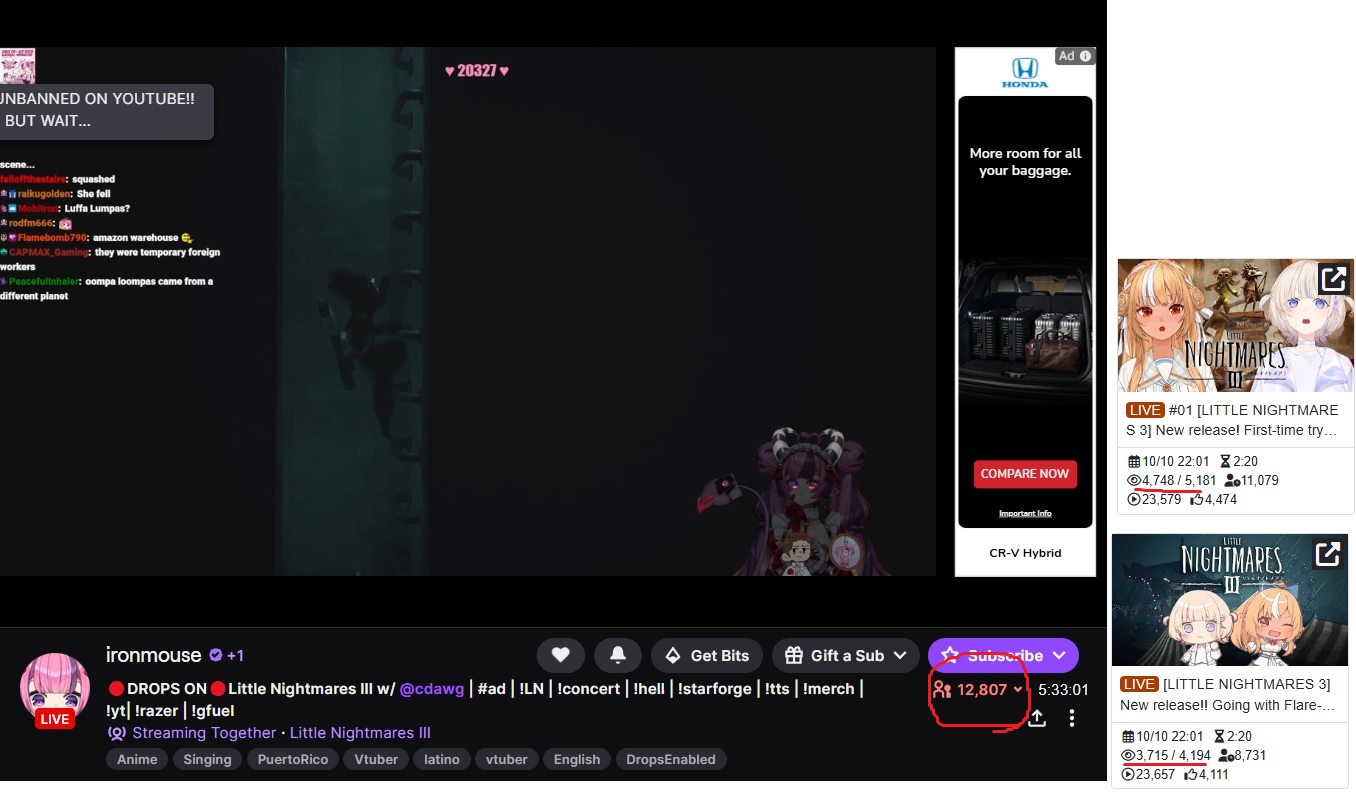Click the Get Bits button

[x=707, y=655]
